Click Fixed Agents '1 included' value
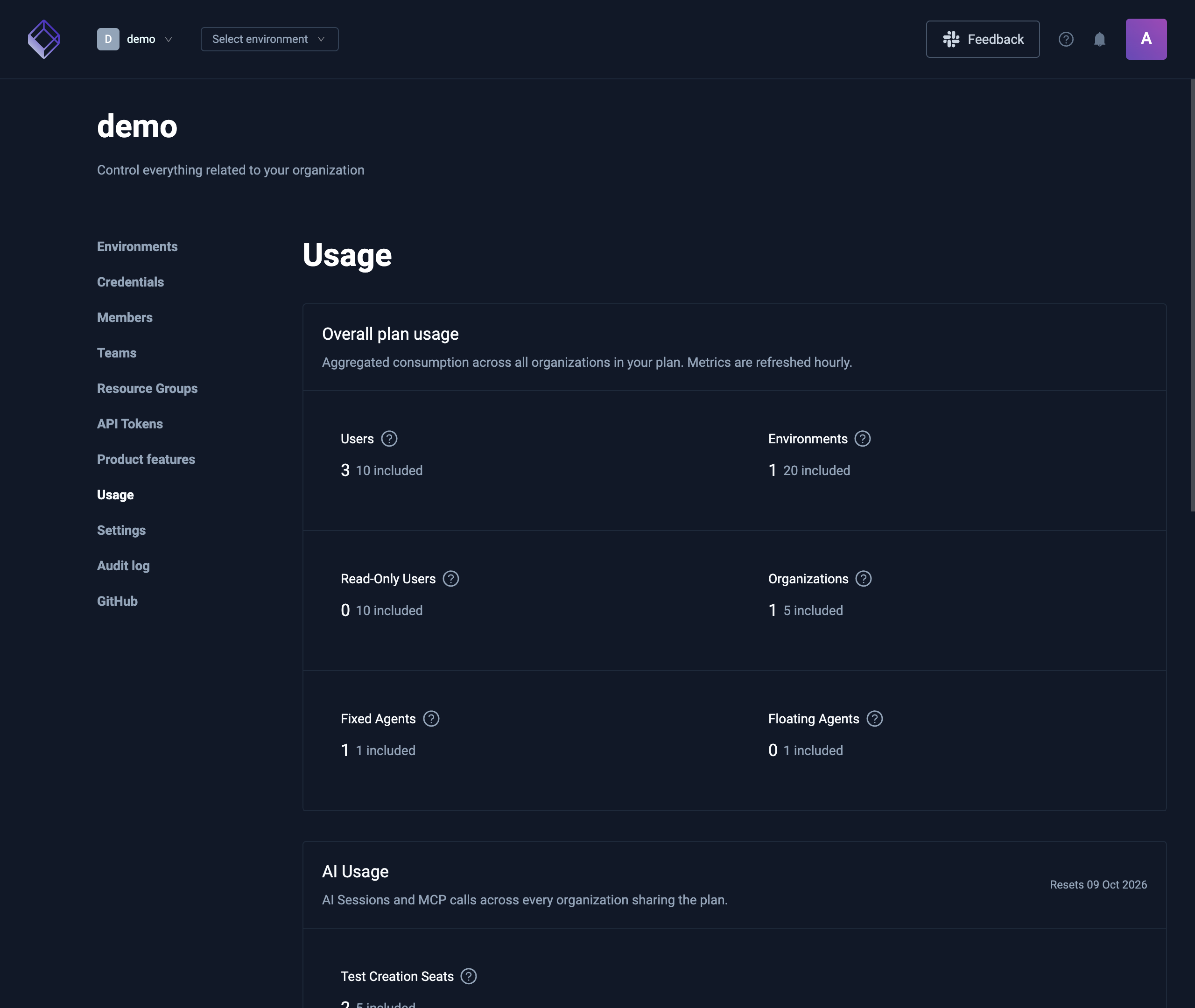 386,750
